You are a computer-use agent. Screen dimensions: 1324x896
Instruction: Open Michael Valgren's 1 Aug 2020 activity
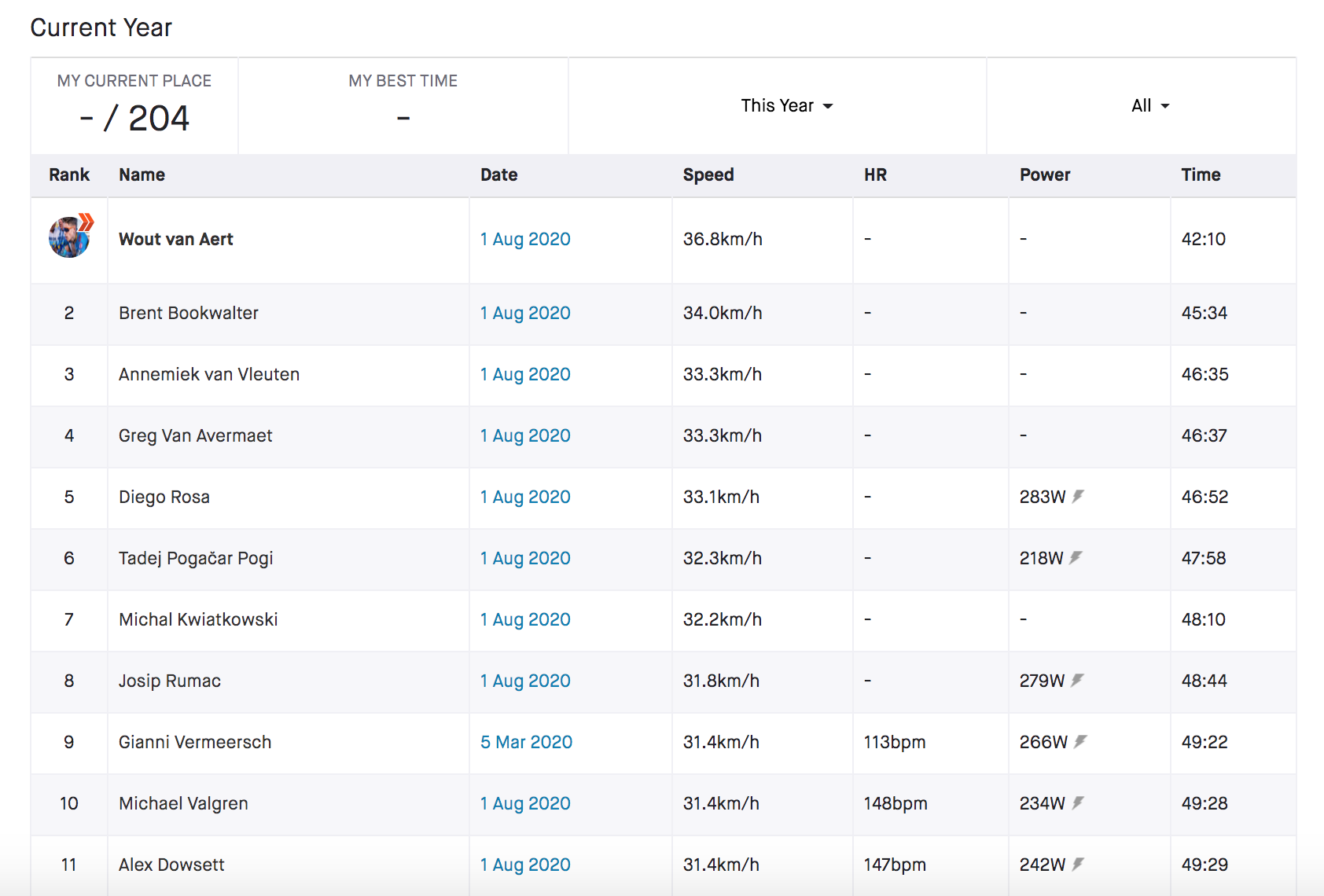[525, 803]
